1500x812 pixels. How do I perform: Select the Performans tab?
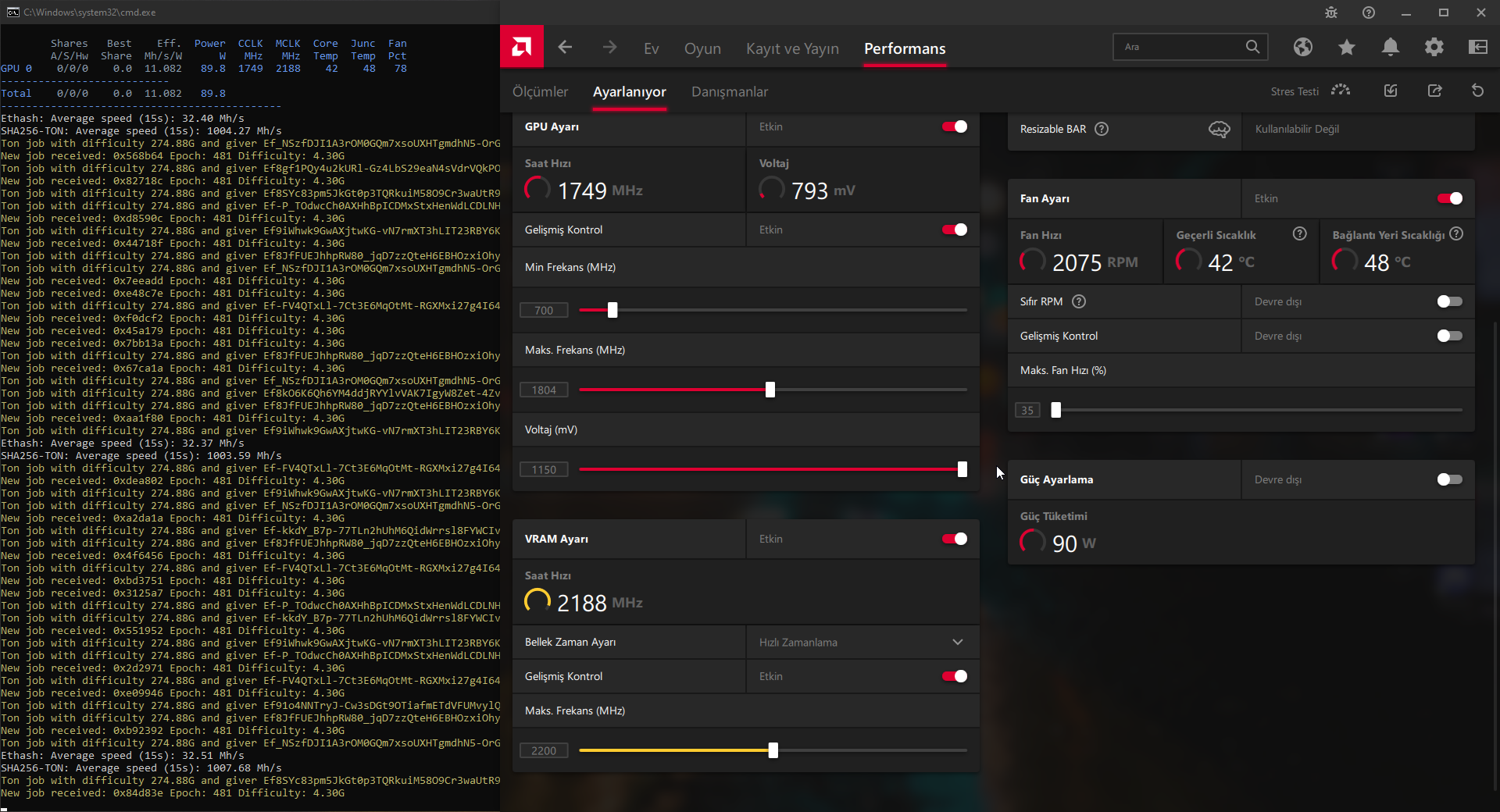pos(905,48)
